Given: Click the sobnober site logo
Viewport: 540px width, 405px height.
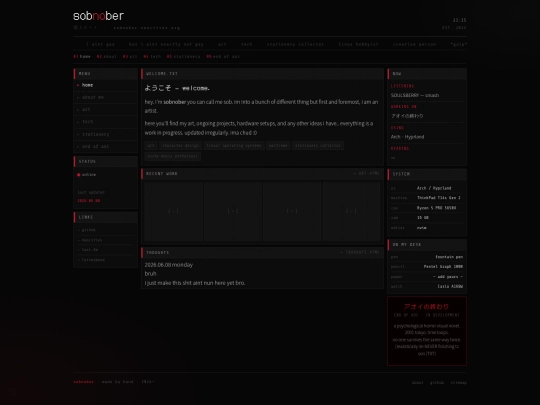Looking at the screenshot, I should click(x=98, y=16).
